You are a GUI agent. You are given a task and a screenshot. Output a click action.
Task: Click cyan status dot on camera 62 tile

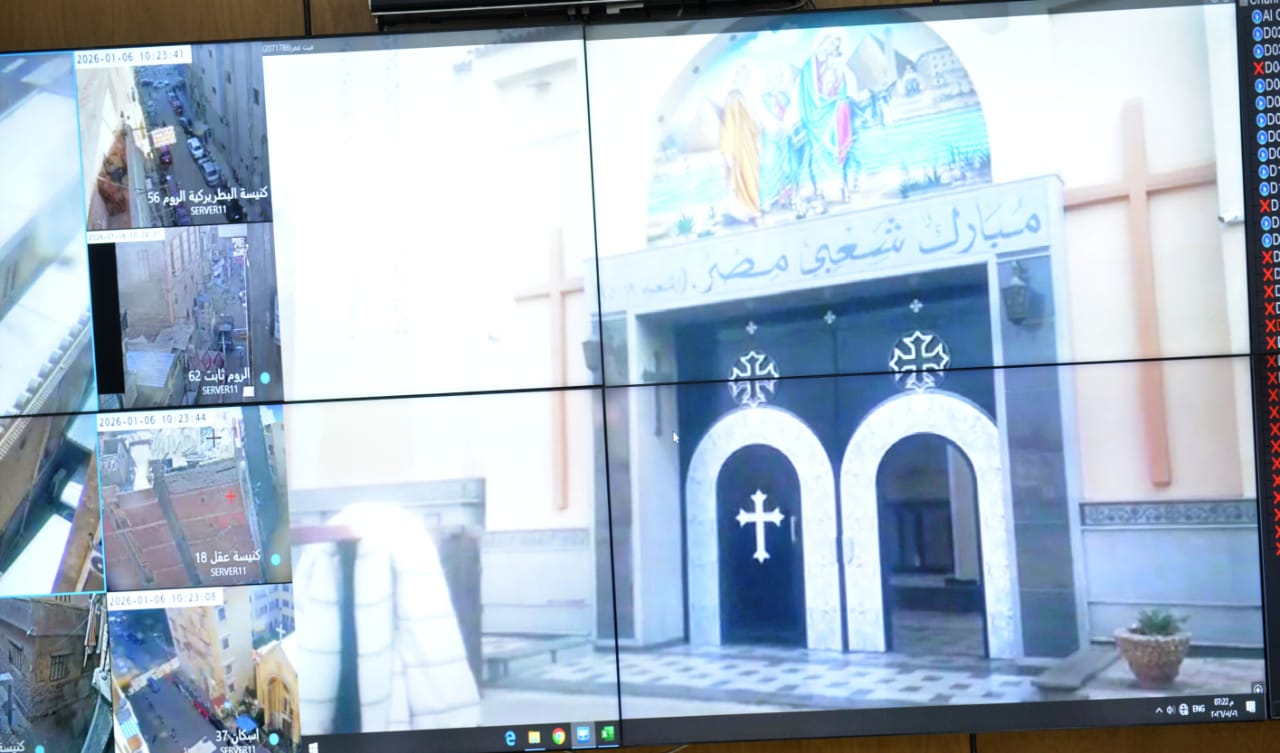(265, 378)
